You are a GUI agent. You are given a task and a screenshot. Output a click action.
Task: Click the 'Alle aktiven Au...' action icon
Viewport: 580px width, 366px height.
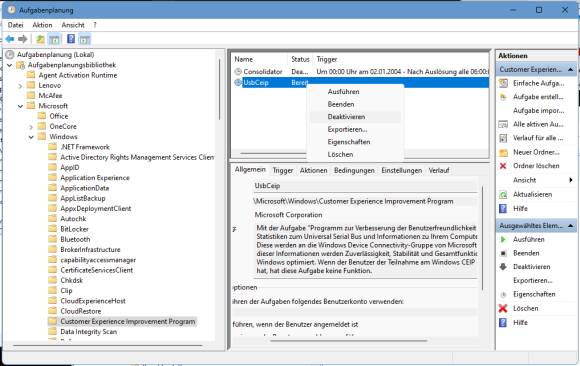click(503, 124)
